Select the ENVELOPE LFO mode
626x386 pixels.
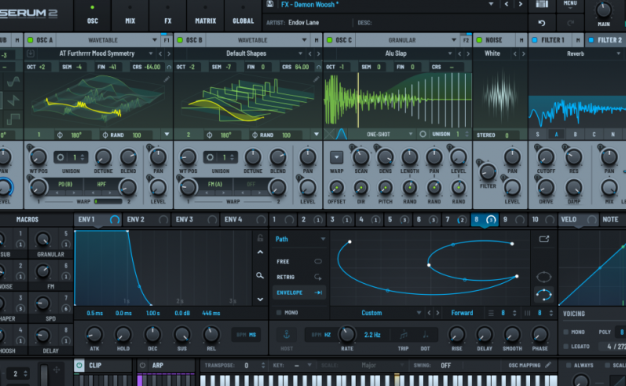299,293
